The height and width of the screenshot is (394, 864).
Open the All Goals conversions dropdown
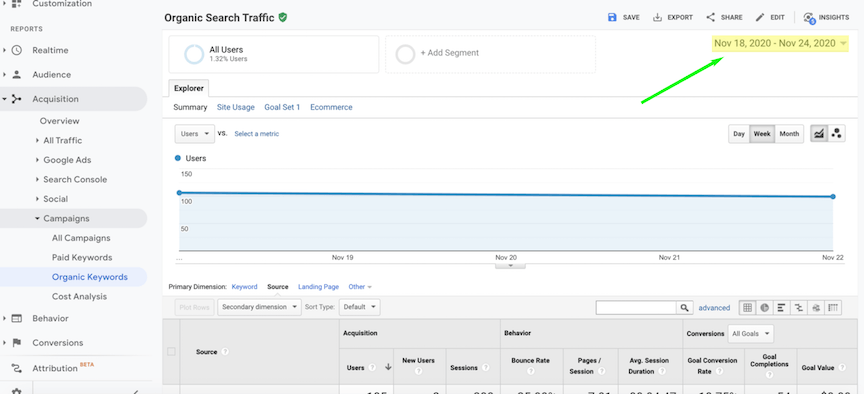(750, 333)
